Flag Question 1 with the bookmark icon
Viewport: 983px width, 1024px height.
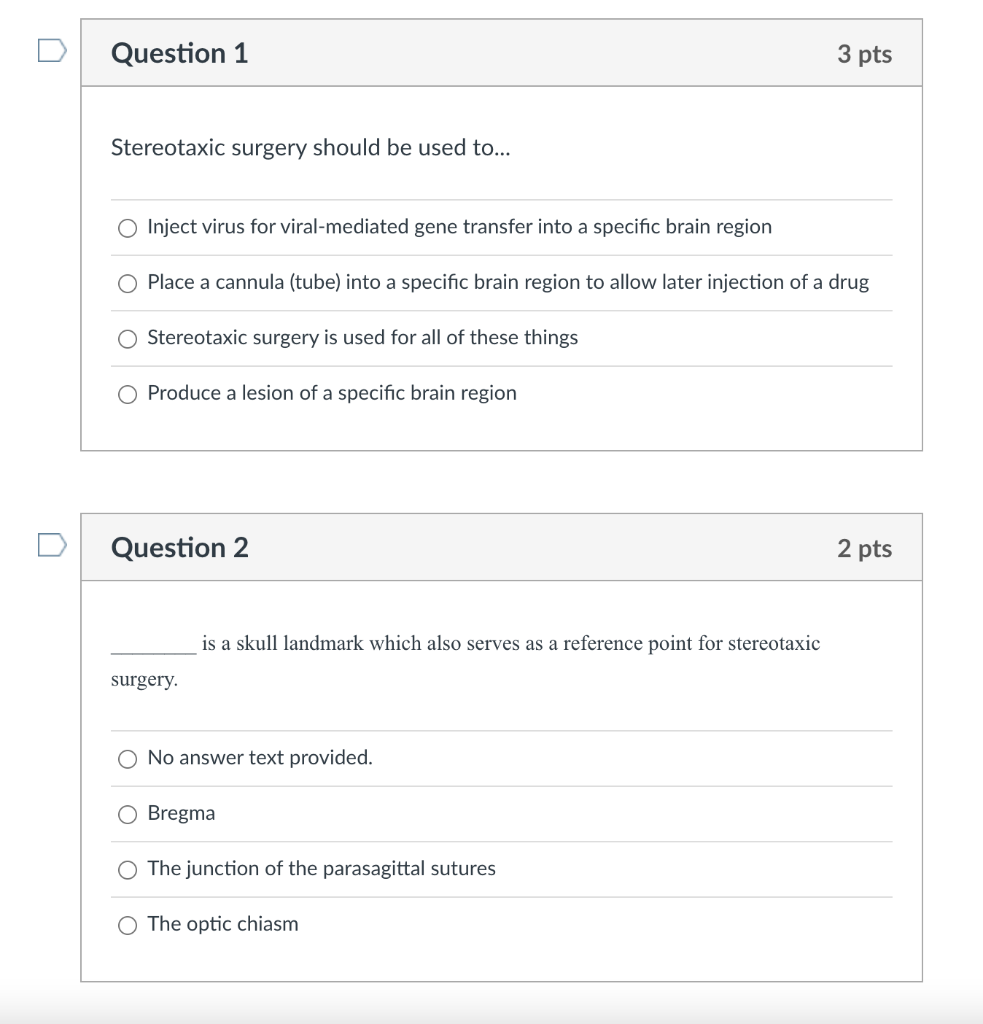pos(52,51)
